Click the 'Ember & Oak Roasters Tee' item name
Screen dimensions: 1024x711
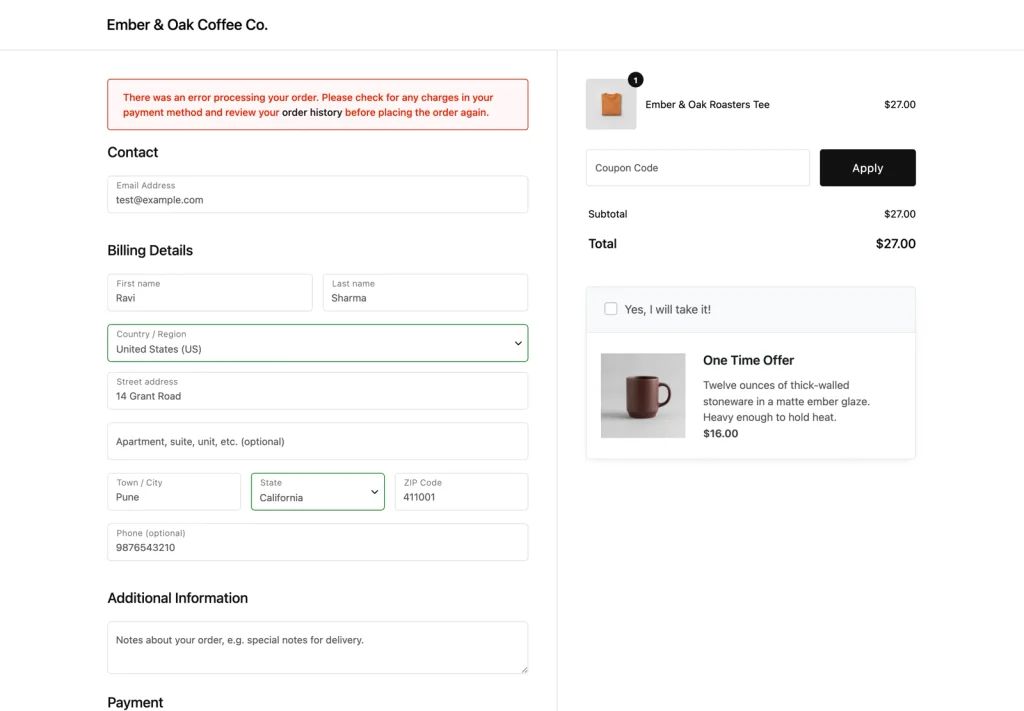click(707, 104)
